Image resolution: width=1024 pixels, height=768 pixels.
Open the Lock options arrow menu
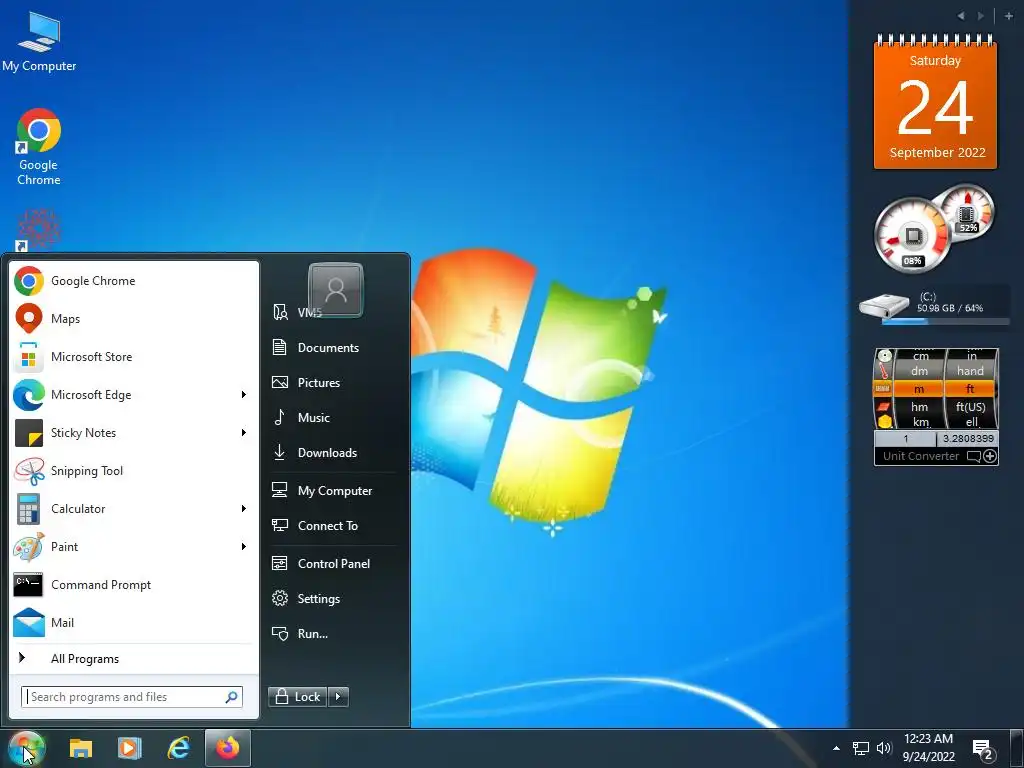[x=338, y=697]
